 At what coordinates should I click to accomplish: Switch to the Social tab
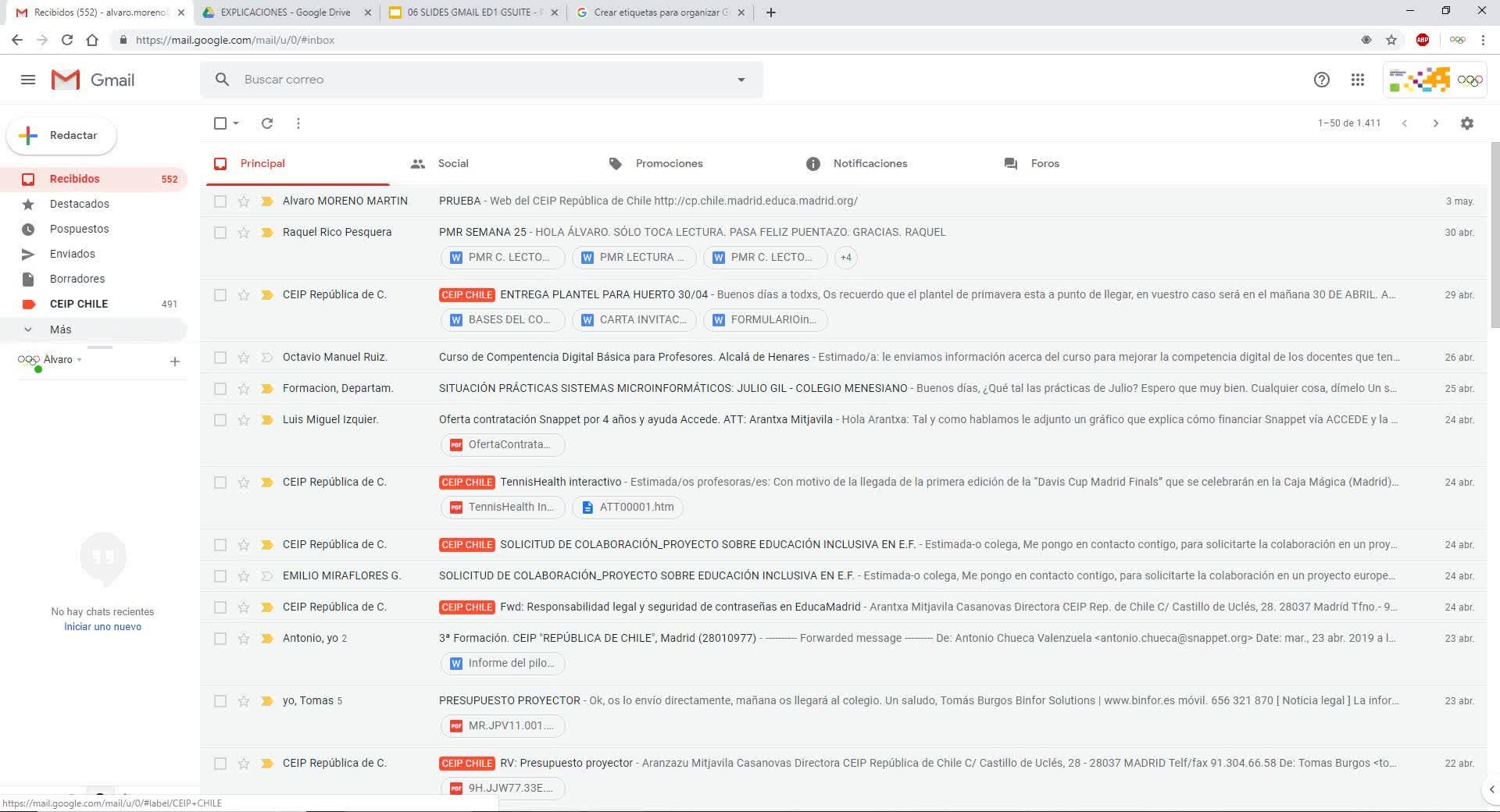pos(440,164)
